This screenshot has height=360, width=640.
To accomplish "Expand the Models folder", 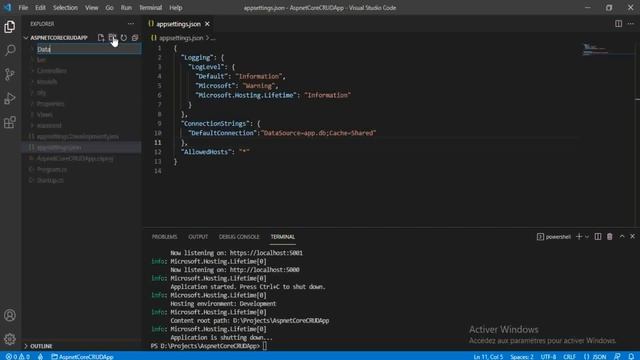I will click(x=47, y=82).
